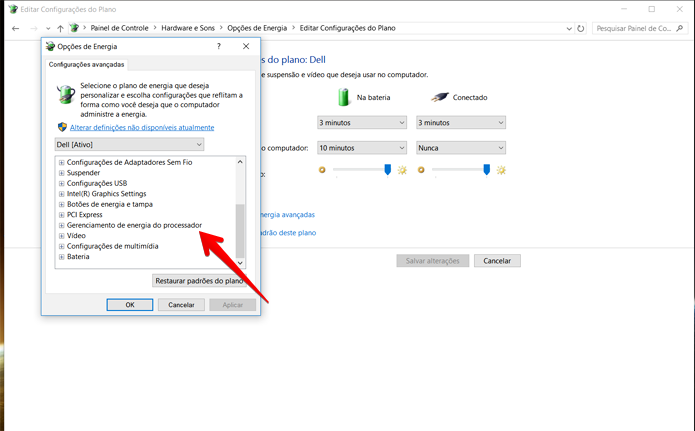Click the power plug Conectado icon
Screen dimensions: 695x431
point(440,97)
